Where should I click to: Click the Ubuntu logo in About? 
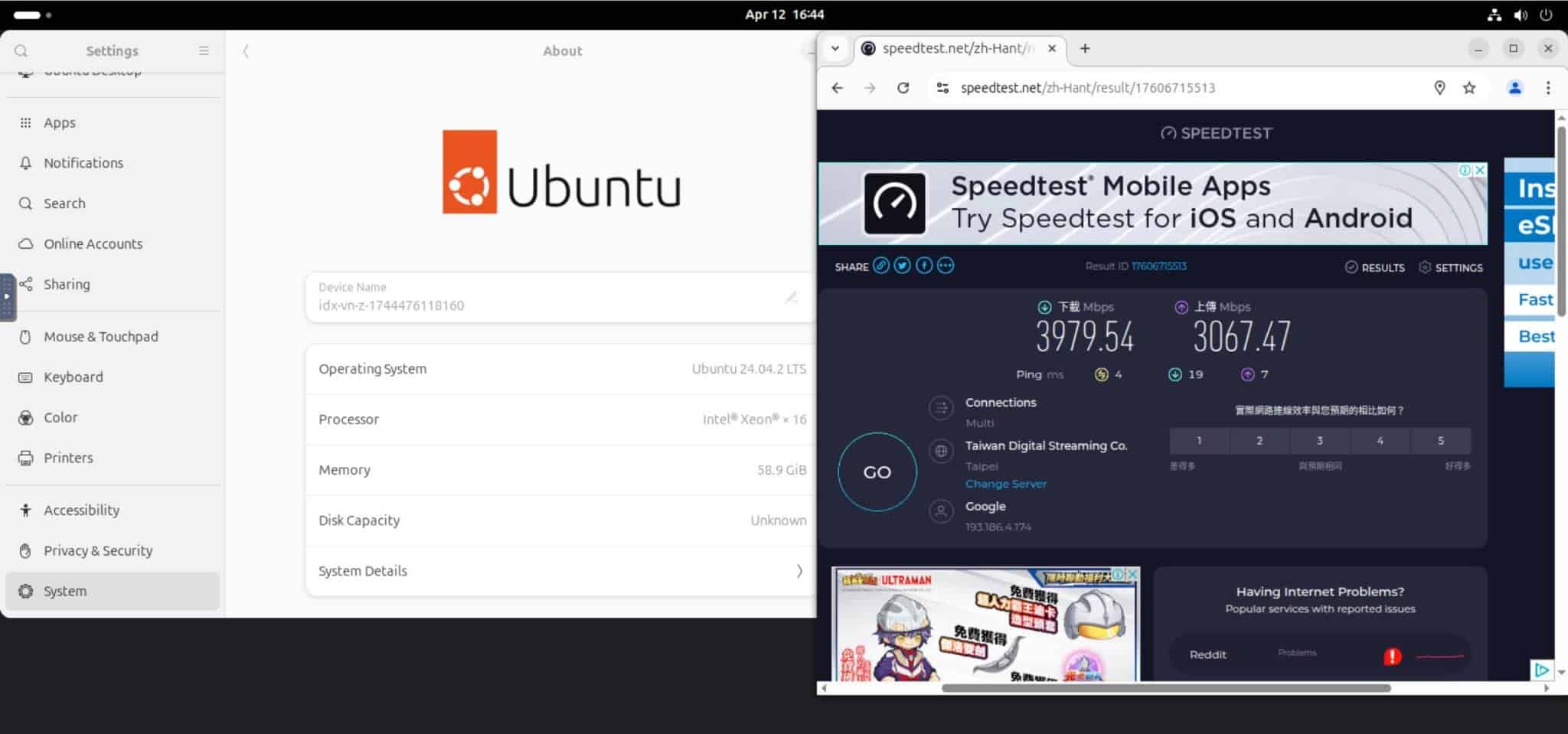pos(562,171)
